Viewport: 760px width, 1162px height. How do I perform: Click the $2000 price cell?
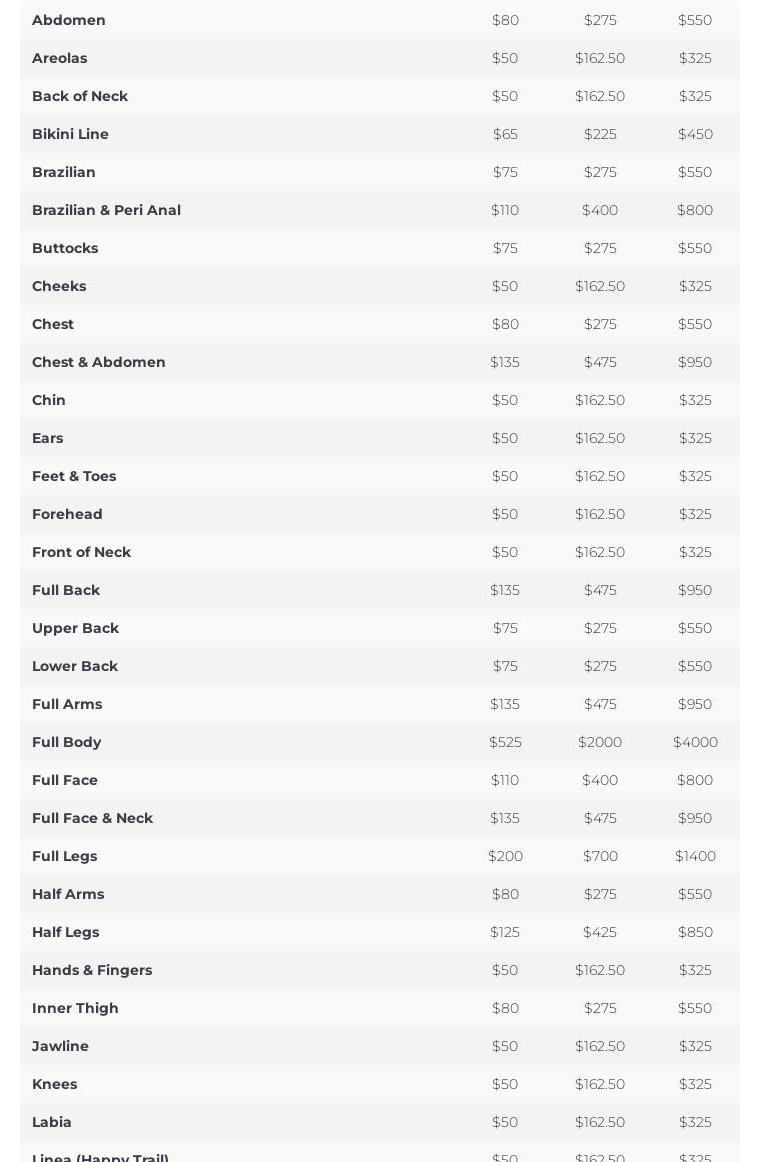pyautogui.click(x=600, y=742)
